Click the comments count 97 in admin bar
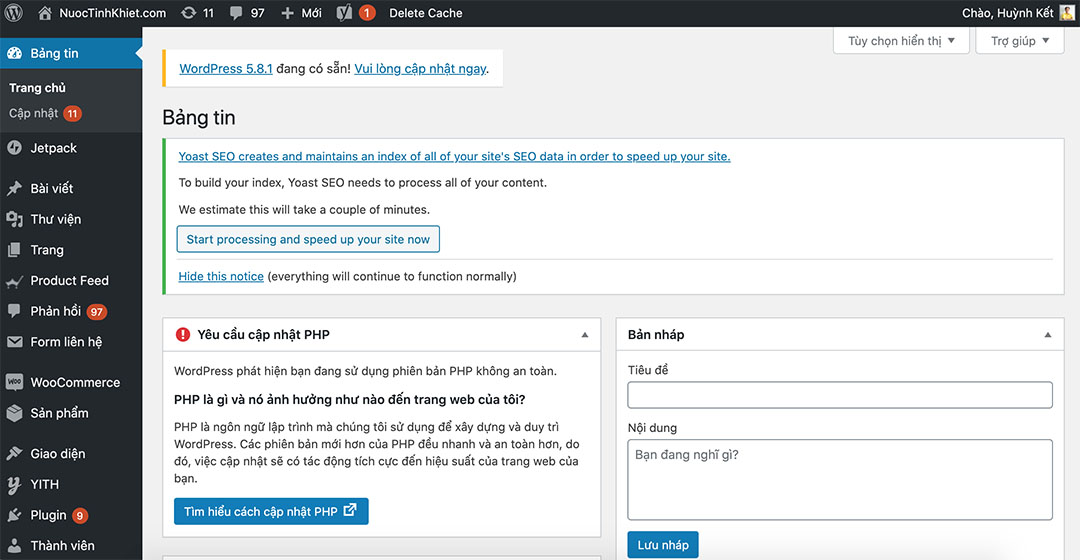 258,12
